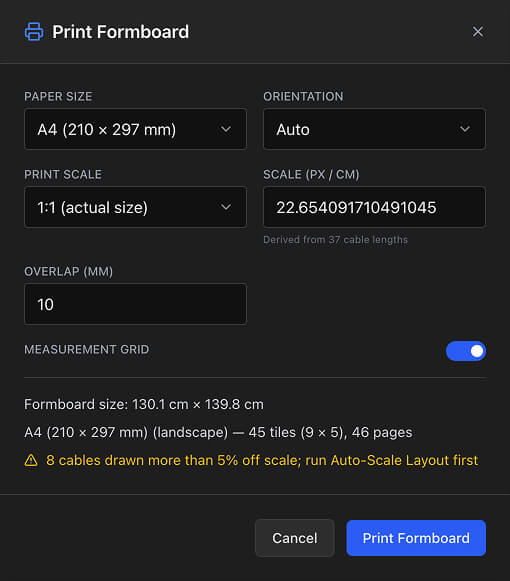This screenshot has width=510, height=581.
Task: Select the 'Derived from 37 cable lengths' hint
Action: pos(335,240)
